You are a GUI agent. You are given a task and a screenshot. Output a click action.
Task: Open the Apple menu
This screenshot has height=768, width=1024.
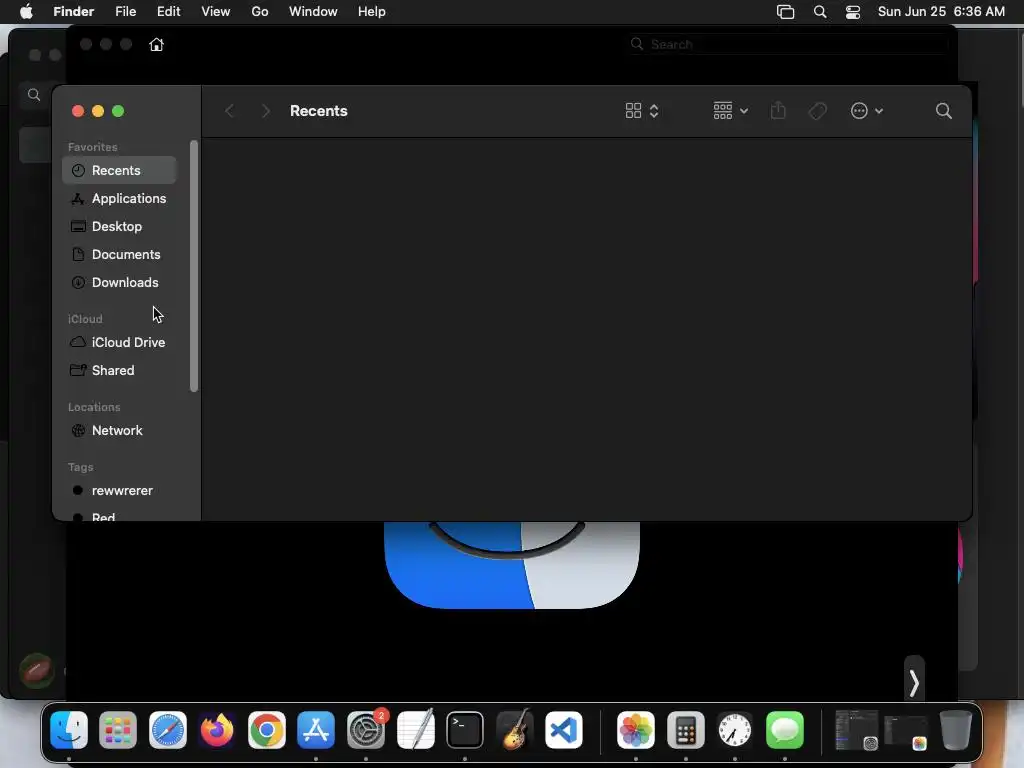point(26,12)
